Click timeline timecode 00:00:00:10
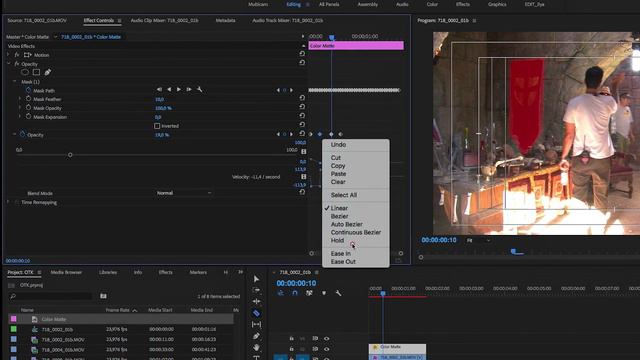The image size is (640, 360). point(296,283)
